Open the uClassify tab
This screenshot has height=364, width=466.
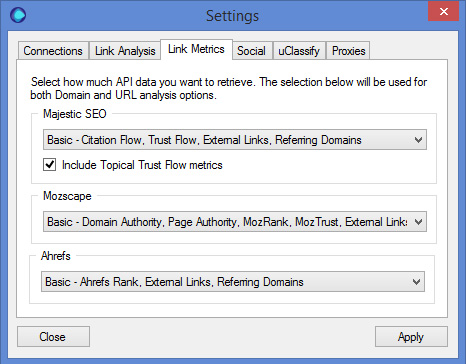(x=299, y=51)
